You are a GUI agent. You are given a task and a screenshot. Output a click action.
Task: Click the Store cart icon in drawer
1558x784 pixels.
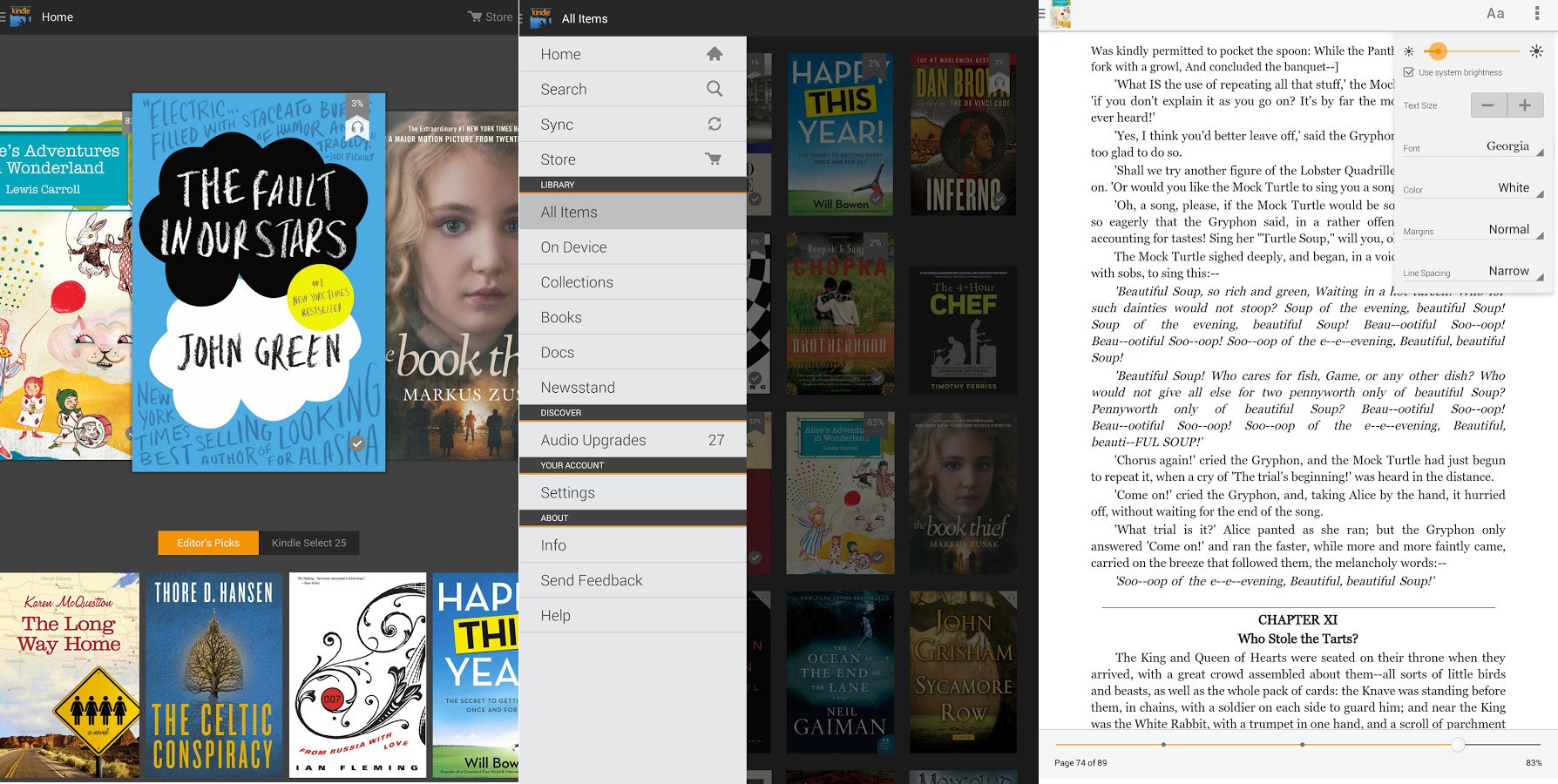coord(714,159)
